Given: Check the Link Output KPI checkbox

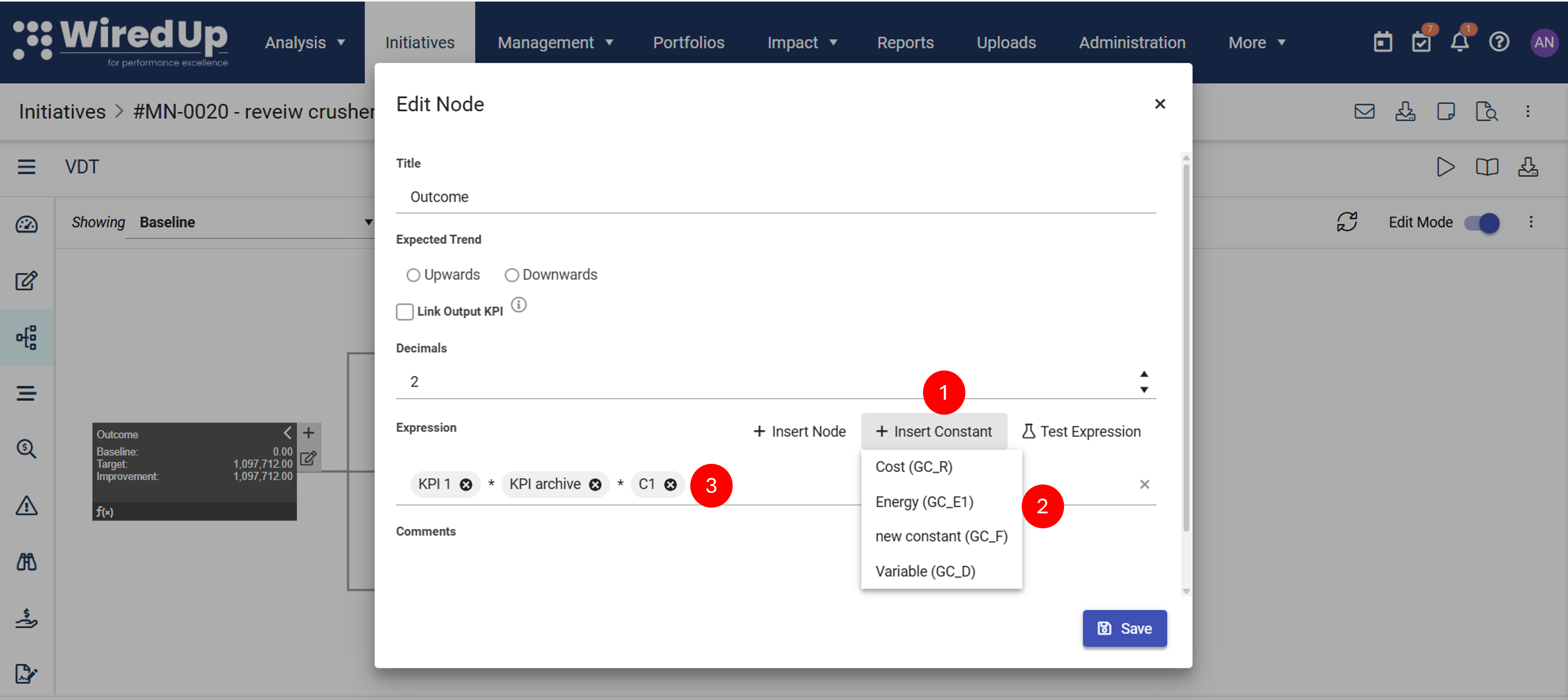Looking at the screenshot, I should click(x=405, y=312).
